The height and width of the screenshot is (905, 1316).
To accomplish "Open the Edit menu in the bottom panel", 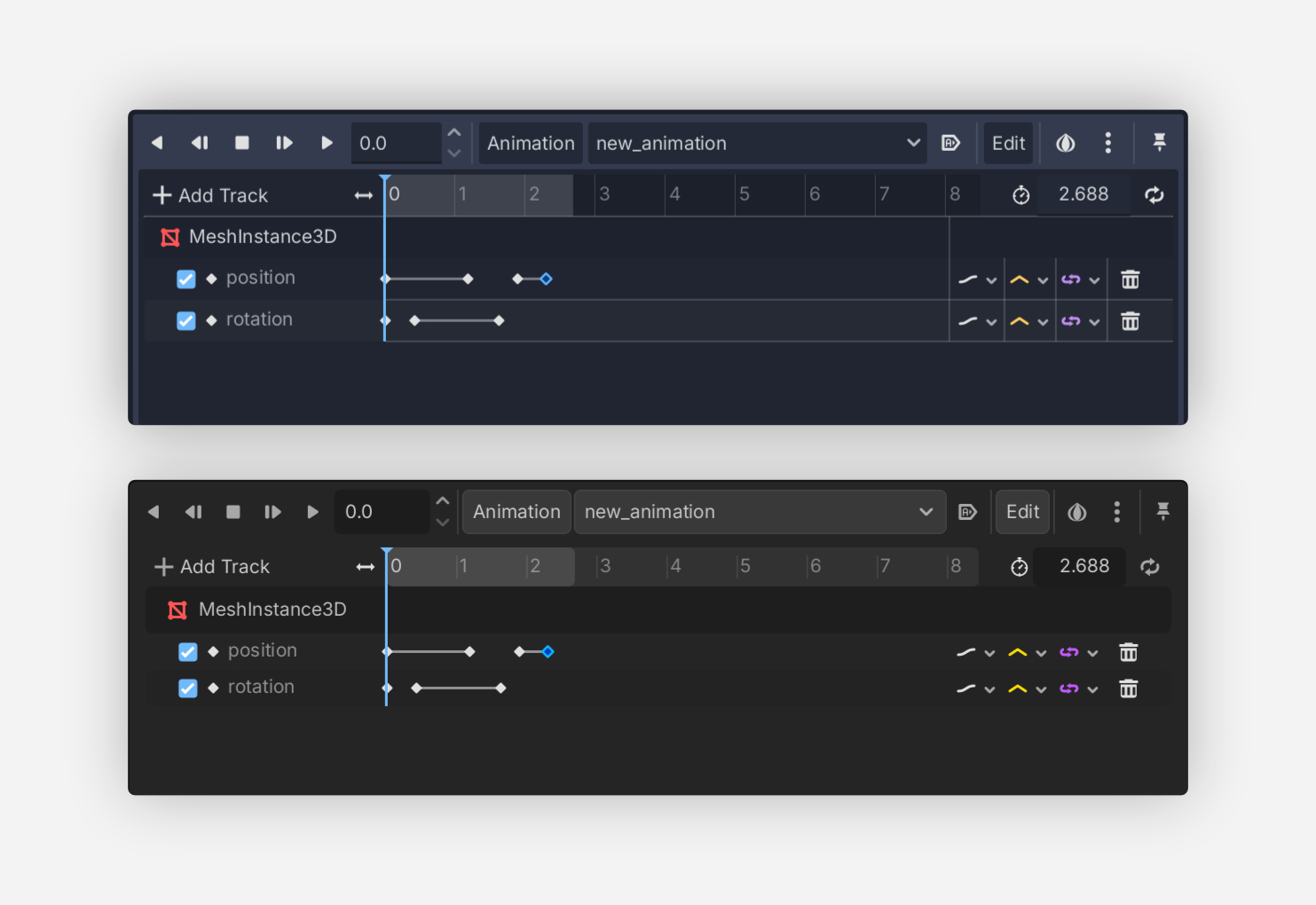I will tap(1022, 512).
